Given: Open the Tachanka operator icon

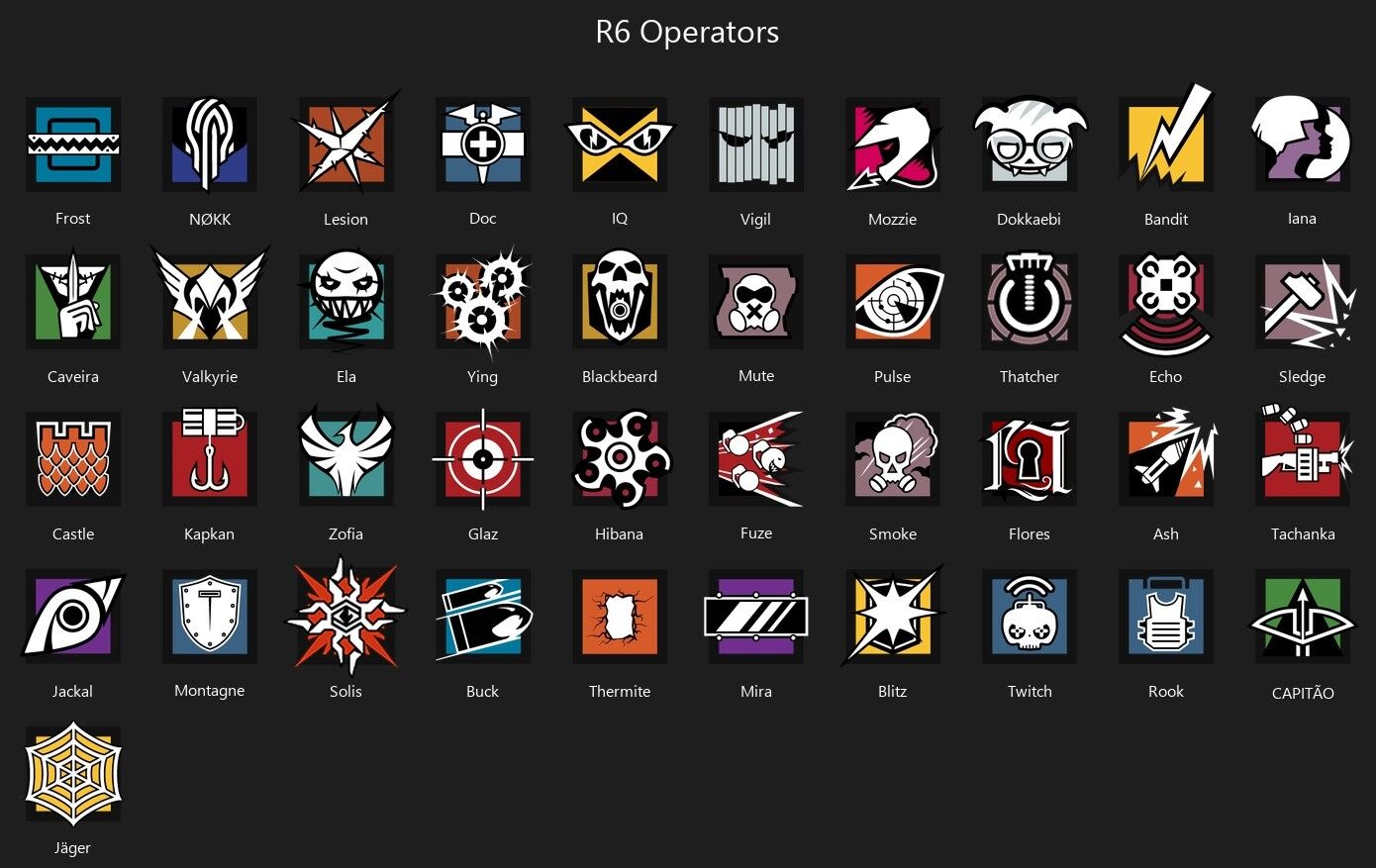Looking at the screenshot, I should (x=1303, y=457).
